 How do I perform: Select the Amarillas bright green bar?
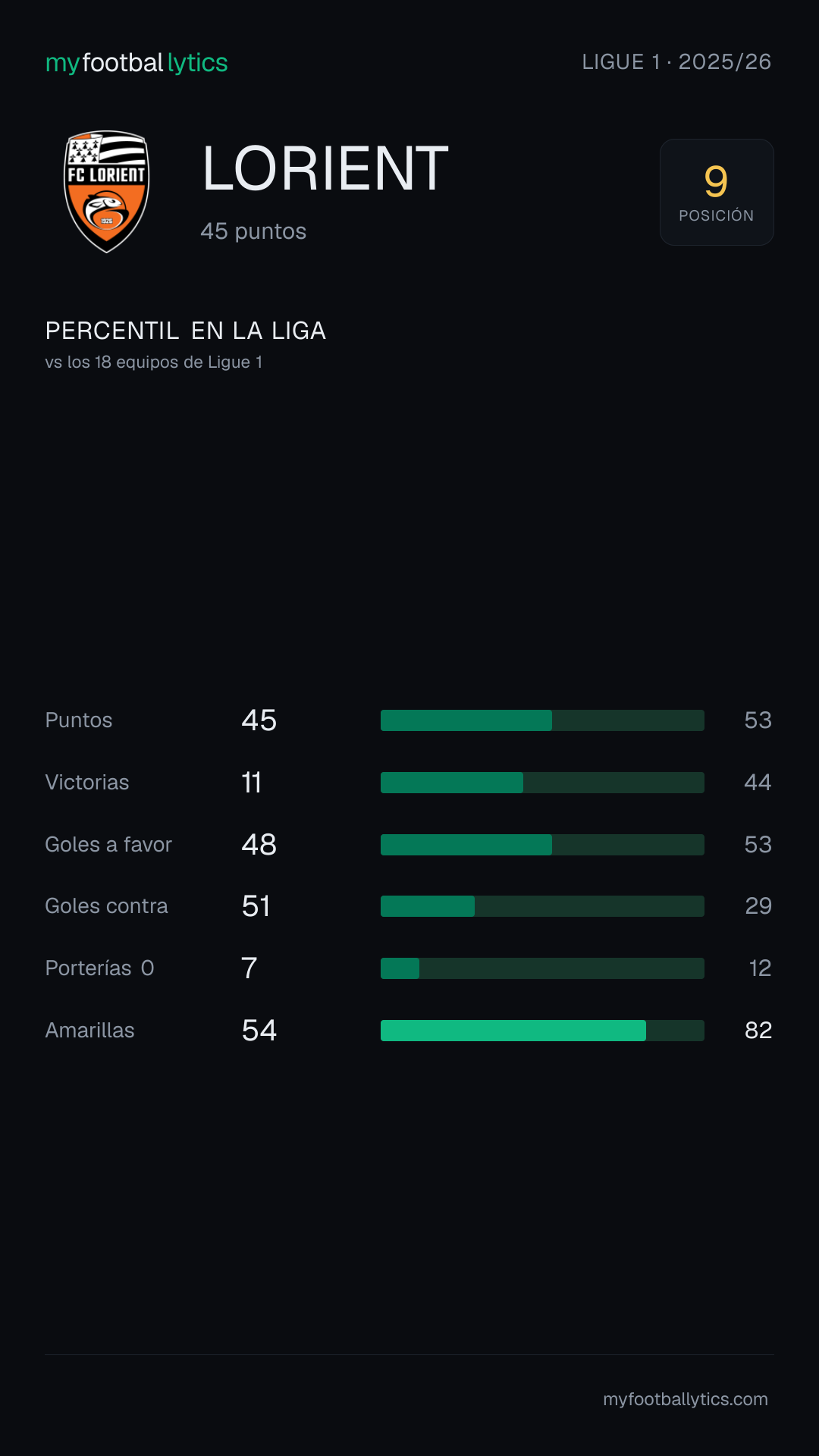513,1031
